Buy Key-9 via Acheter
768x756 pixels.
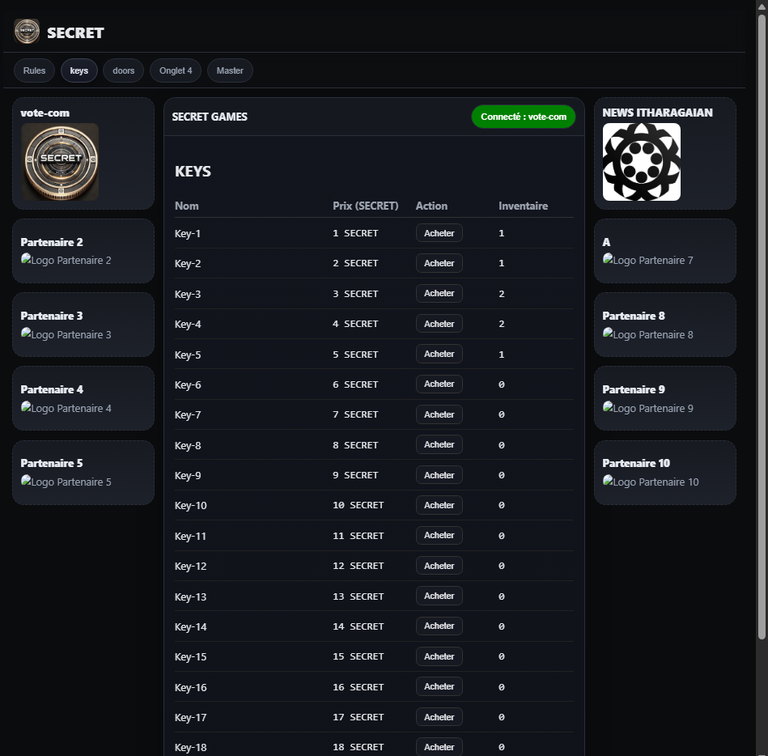point(439,475)
